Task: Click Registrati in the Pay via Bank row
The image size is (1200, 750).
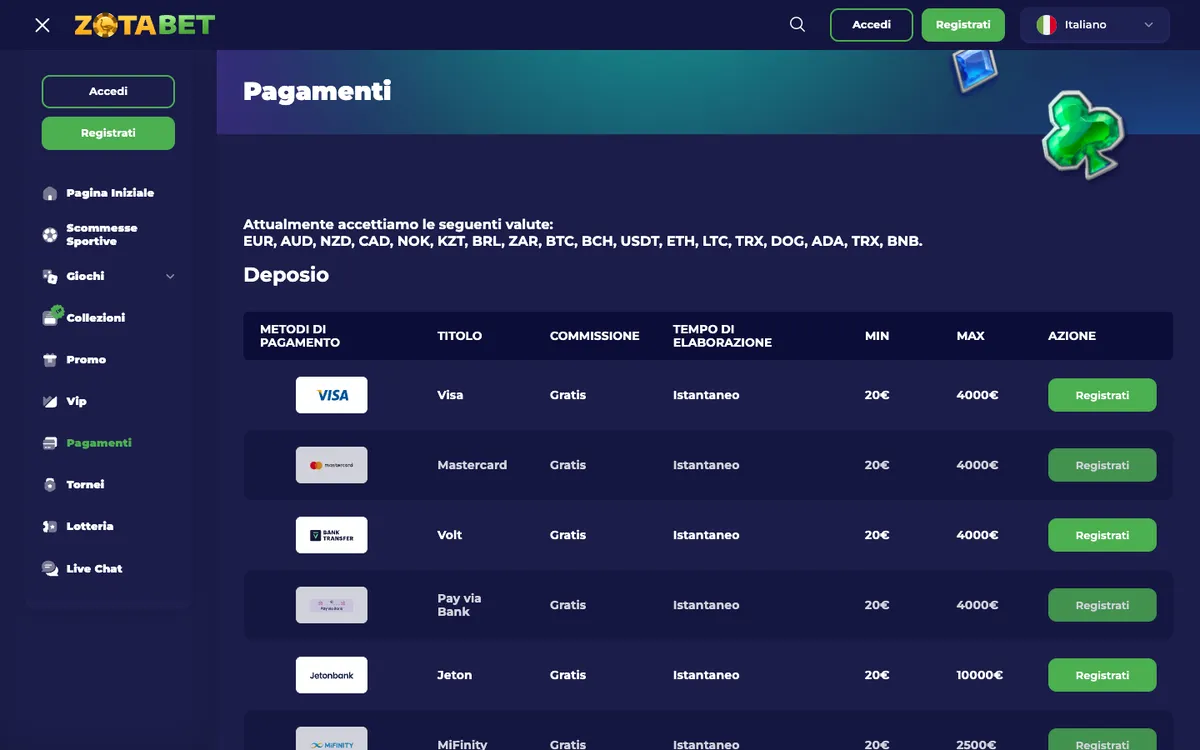Action: tap(1102, 605)
